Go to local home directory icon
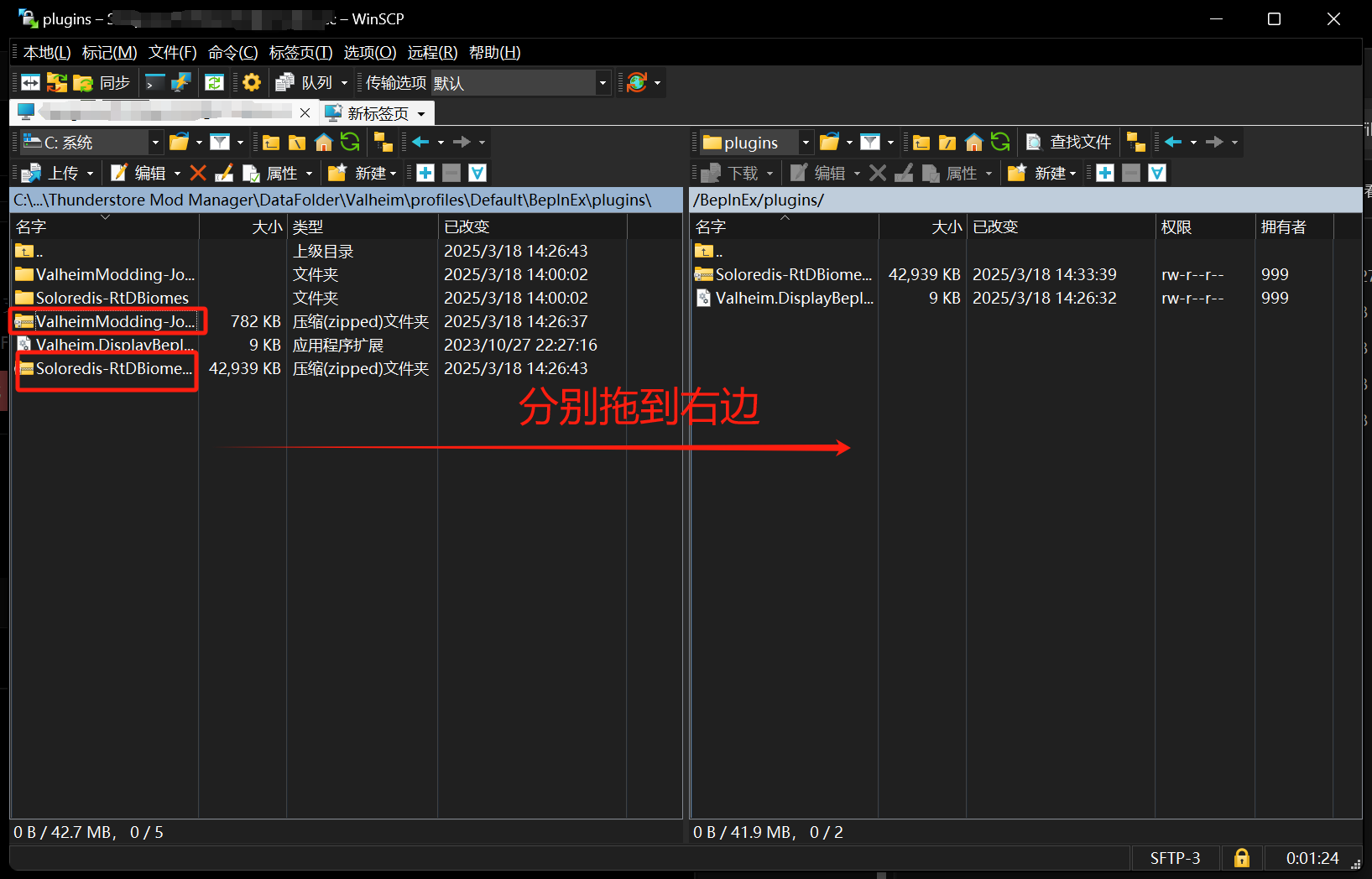This screenshot has height=879, width=1372. tap(323, 143)
